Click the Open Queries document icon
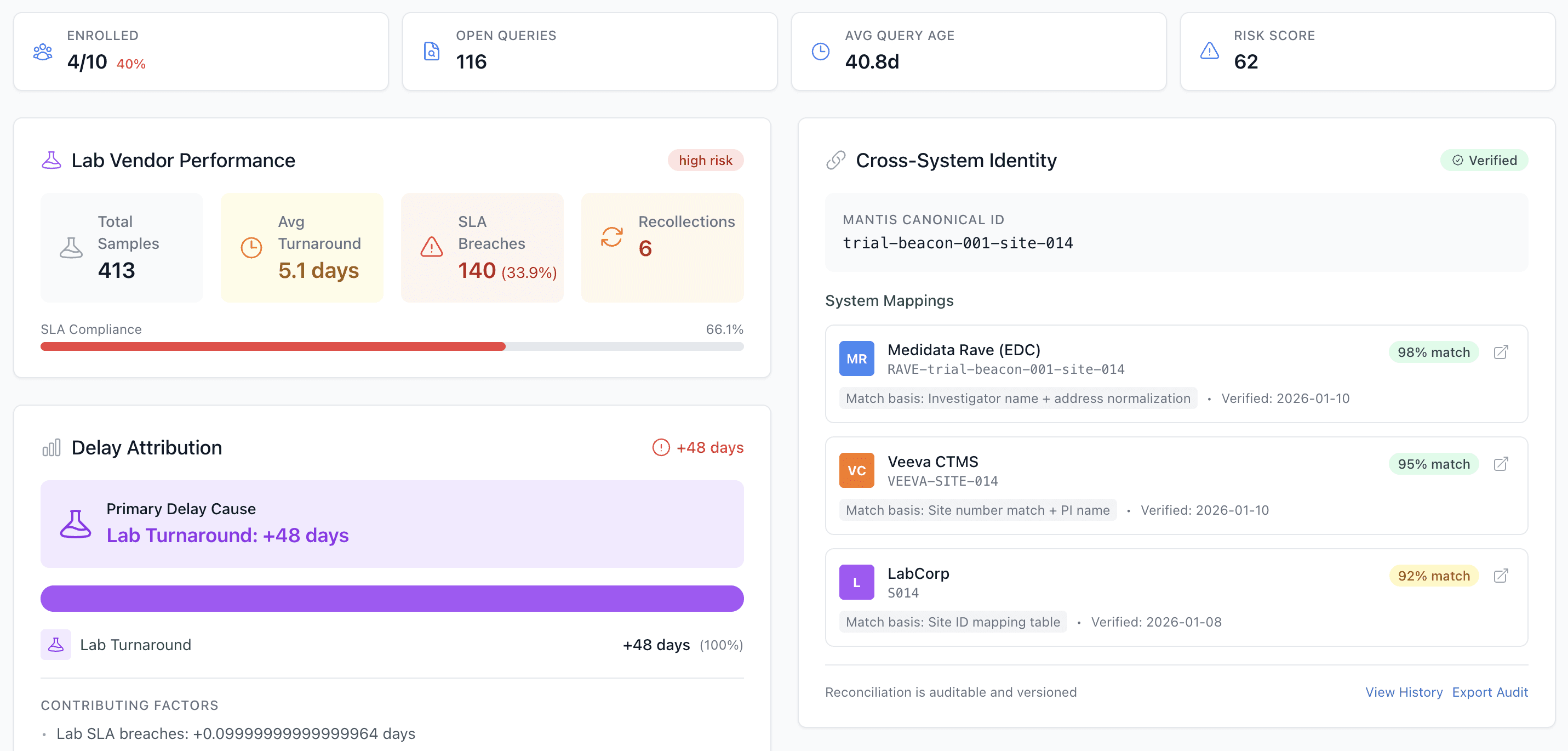This screenshot has width=1568, height=751. (431, 52)
